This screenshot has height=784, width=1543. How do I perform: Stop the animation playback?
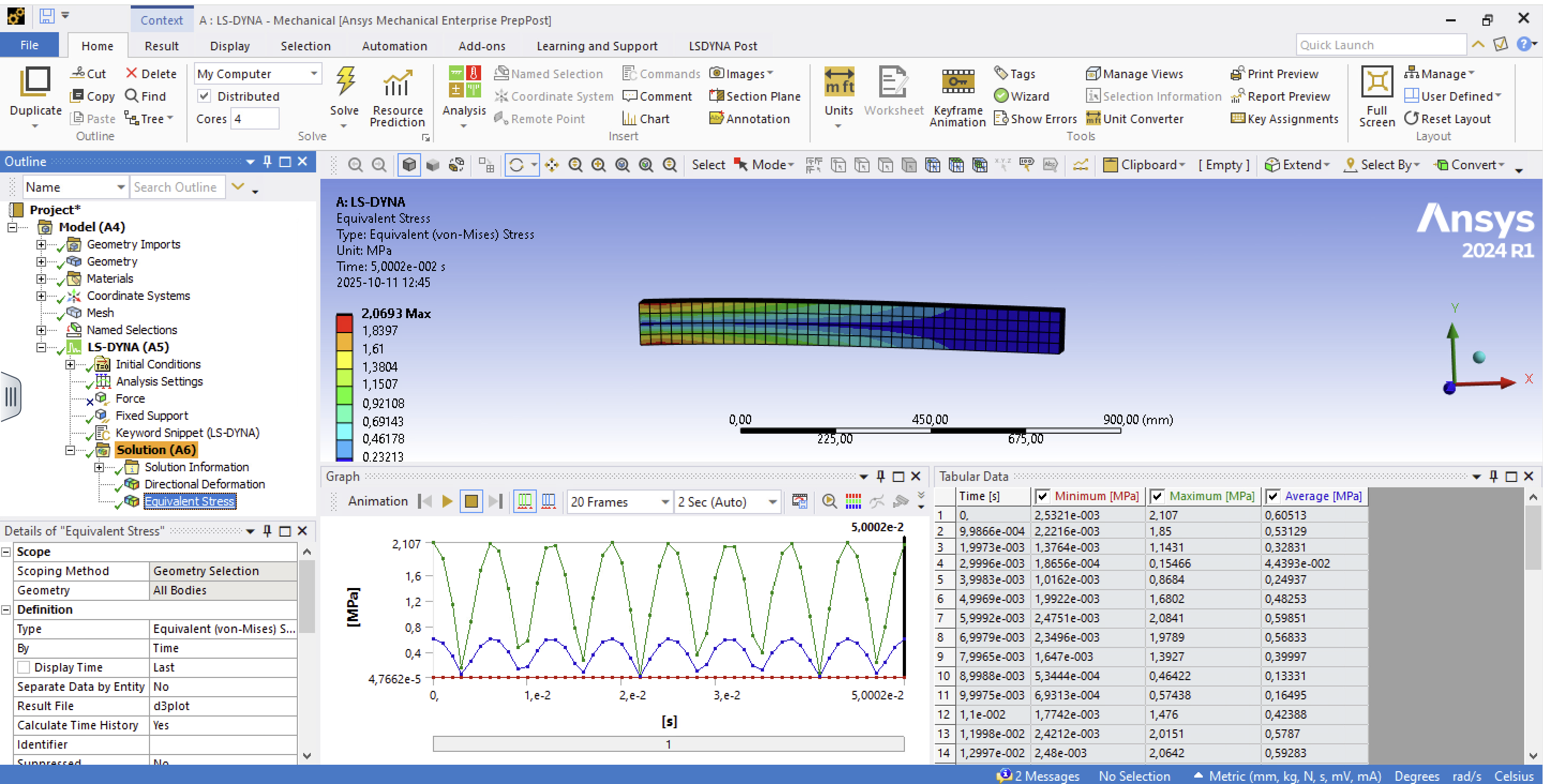pyautogui.click(x=471, y=501)
